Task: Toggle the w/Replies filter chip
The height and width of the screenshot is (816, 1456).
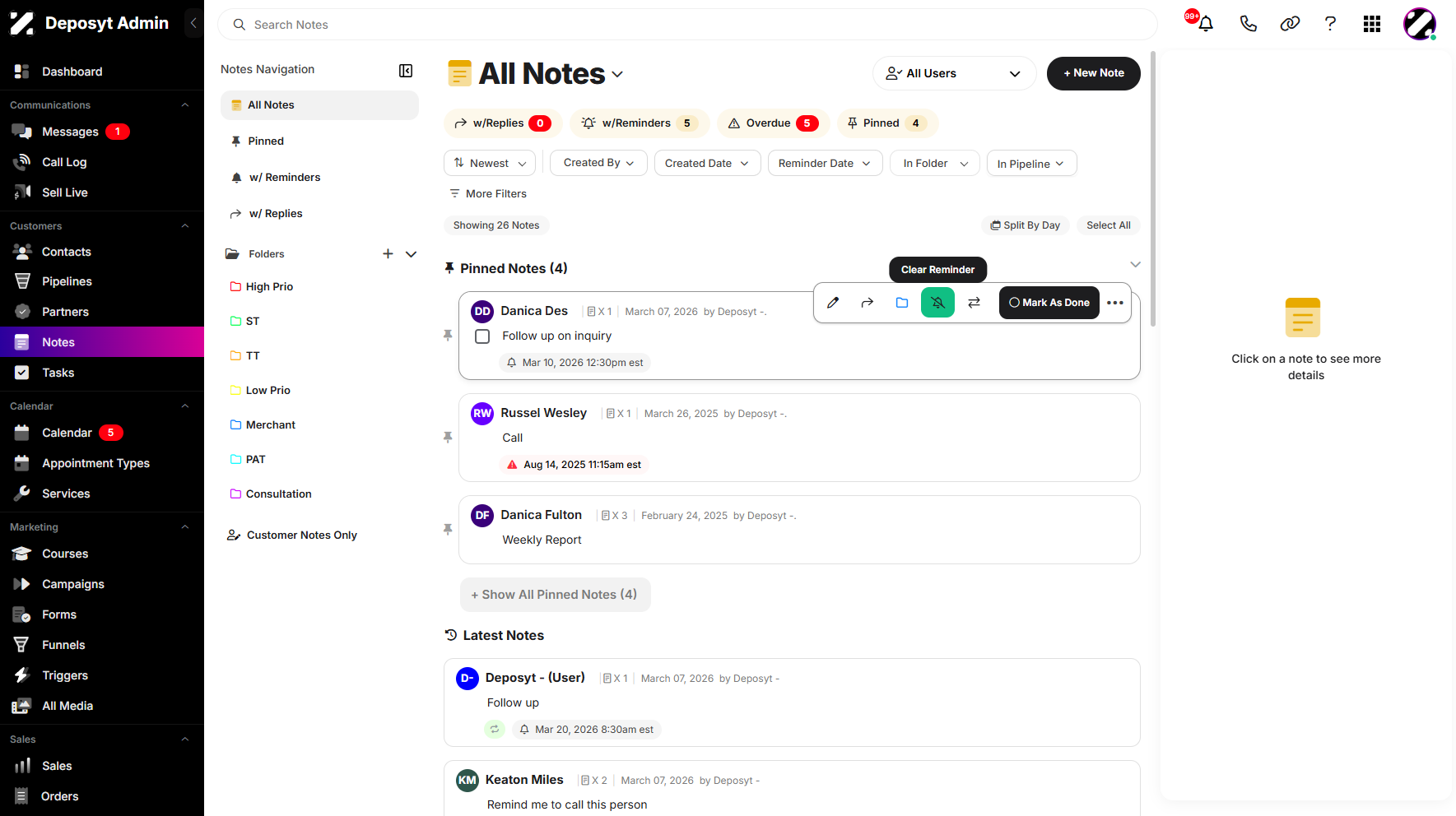Action: coord(503,123)
